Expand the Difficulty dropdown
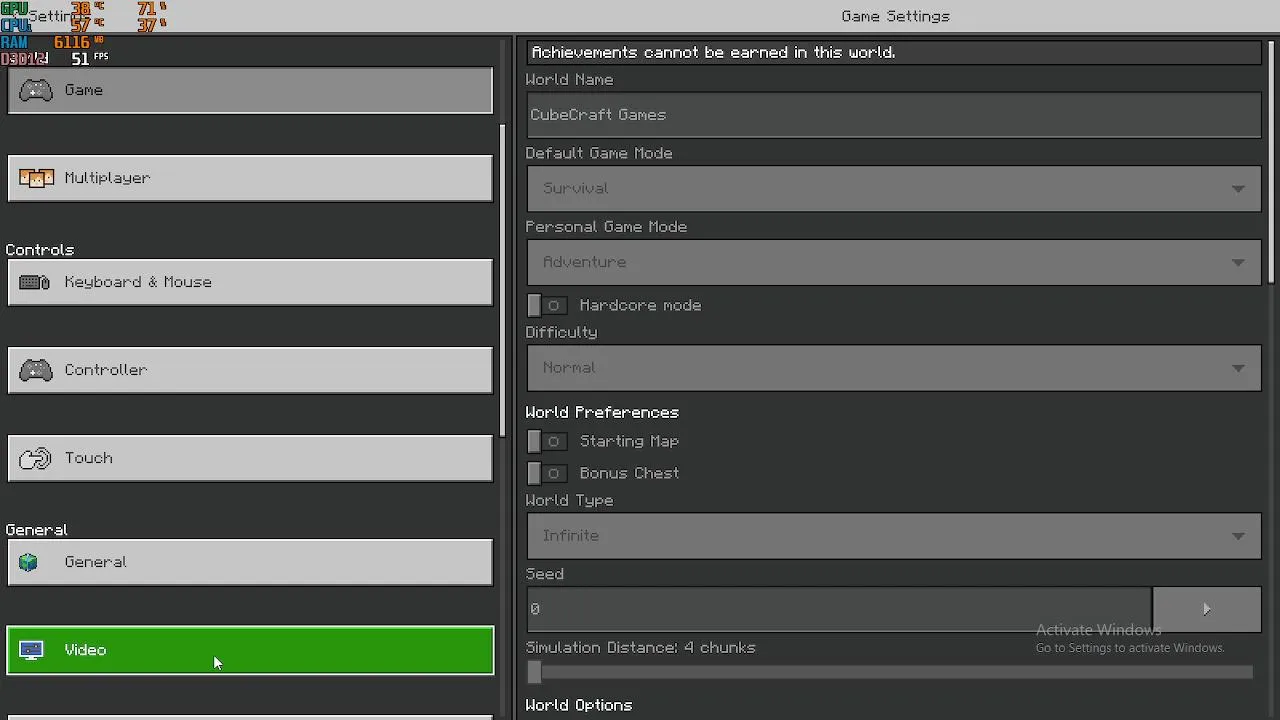Image resolution: width=1280 pixels, height=720 pixels. tap(894, 368)
